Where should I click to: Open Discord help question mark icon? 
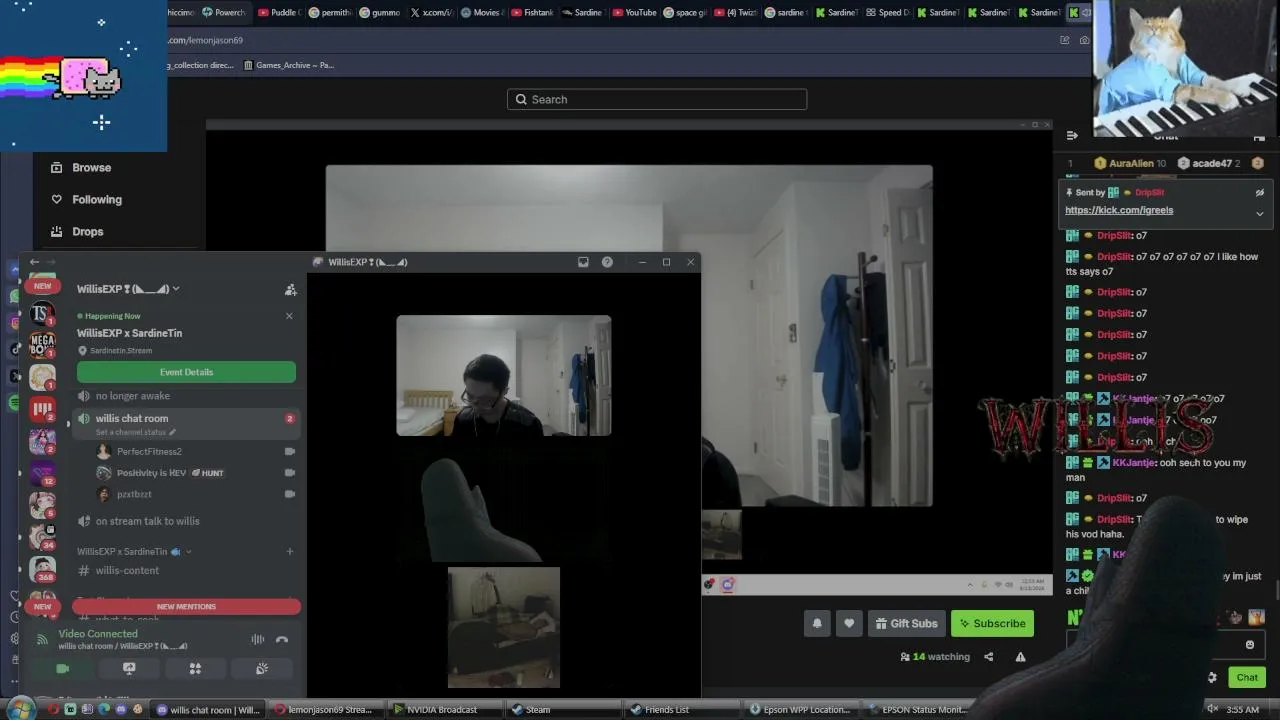tap(607, 262)
